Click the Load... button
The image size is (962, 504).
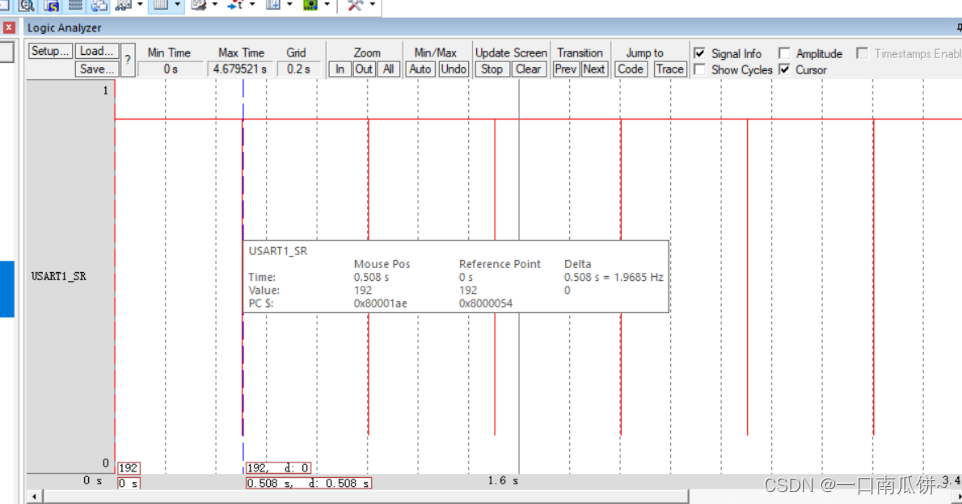pyautogui.click(x=96, y=51)
